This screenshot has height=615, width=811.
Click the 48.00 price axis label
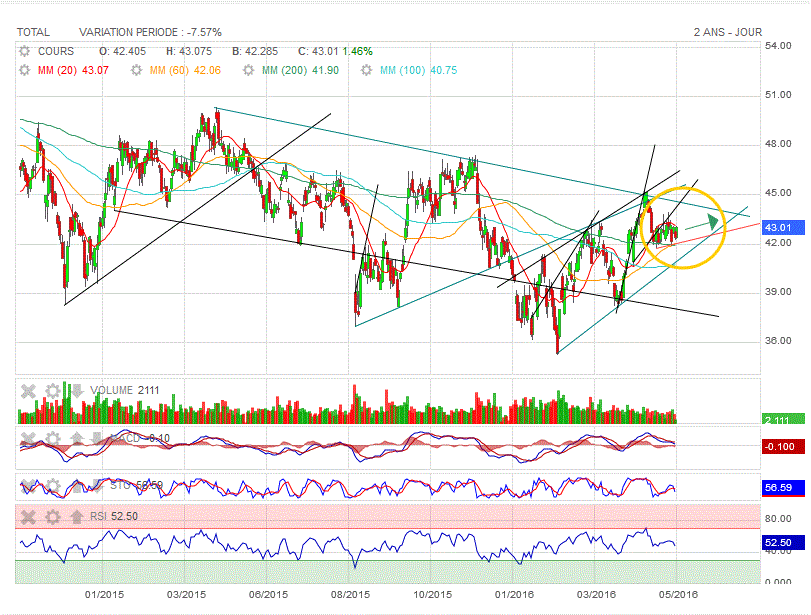[x=778, y=144]
